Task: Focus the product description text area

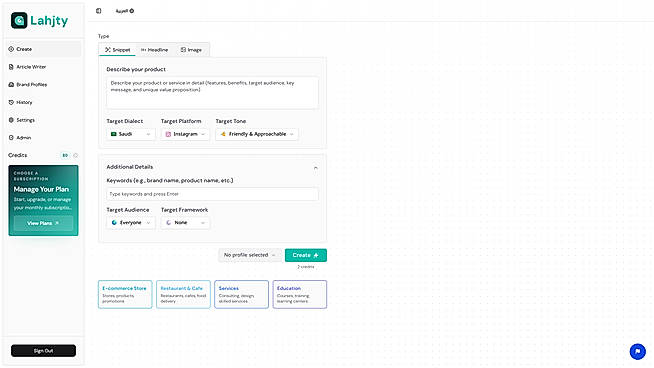Action: [x=212, y=93]
